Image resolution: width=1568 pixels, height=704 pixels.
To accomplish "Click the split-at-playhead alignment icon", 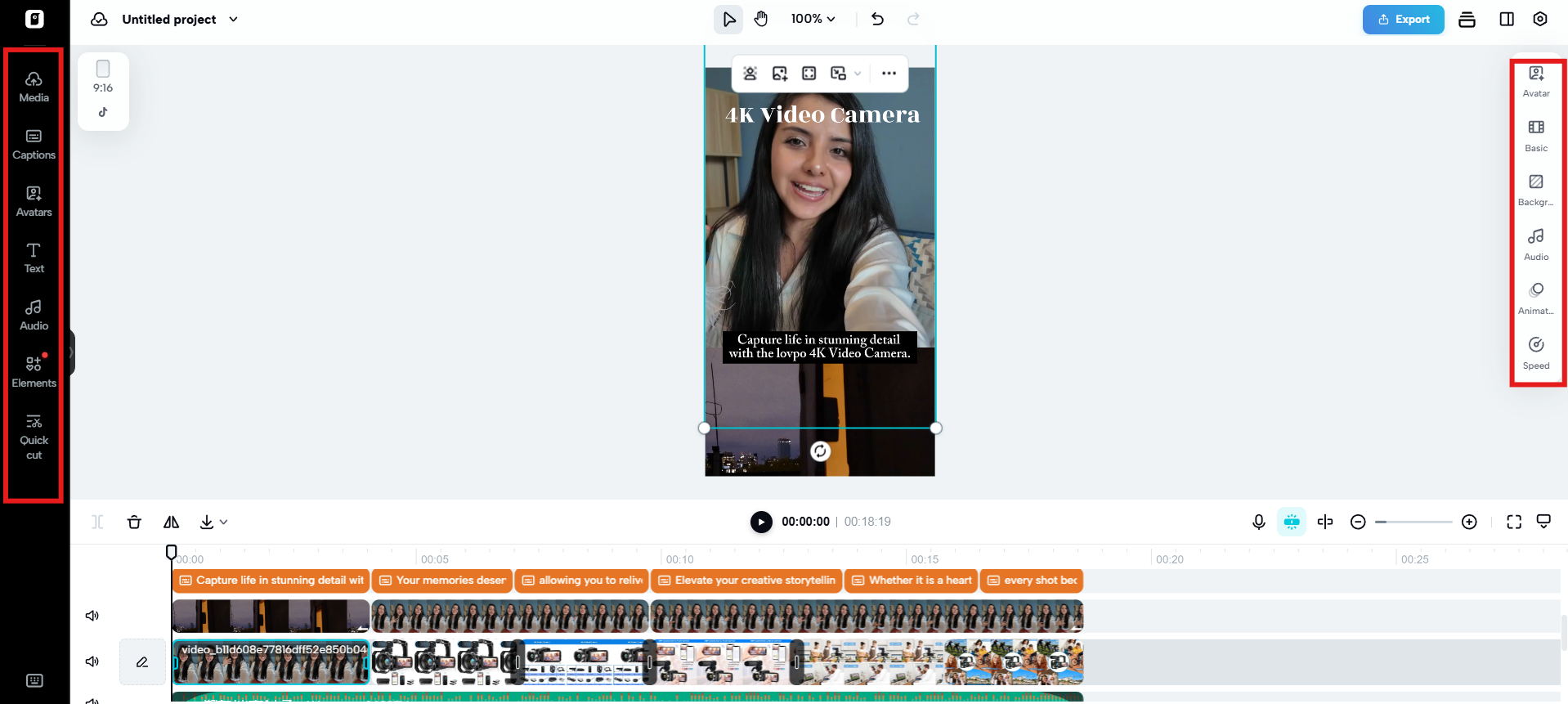I will click(1325, 522).
